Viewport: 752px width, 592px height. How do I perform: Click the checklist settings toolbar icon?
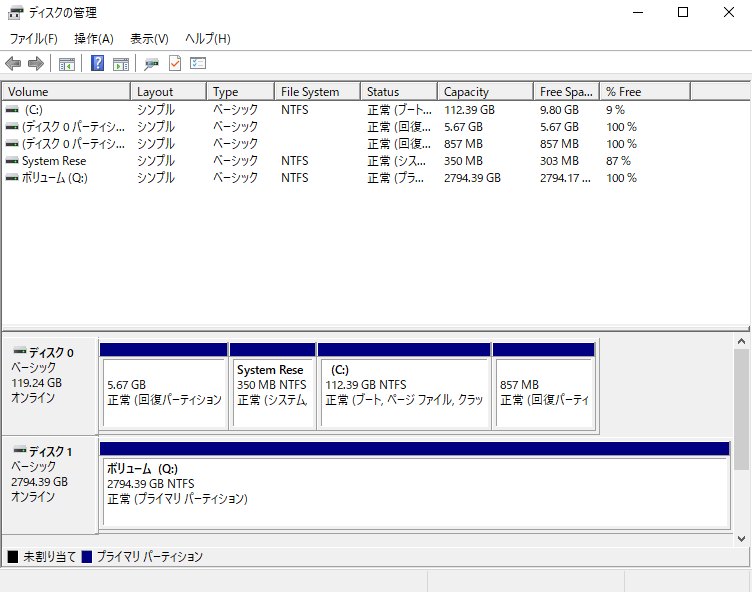tap(198, 64)
